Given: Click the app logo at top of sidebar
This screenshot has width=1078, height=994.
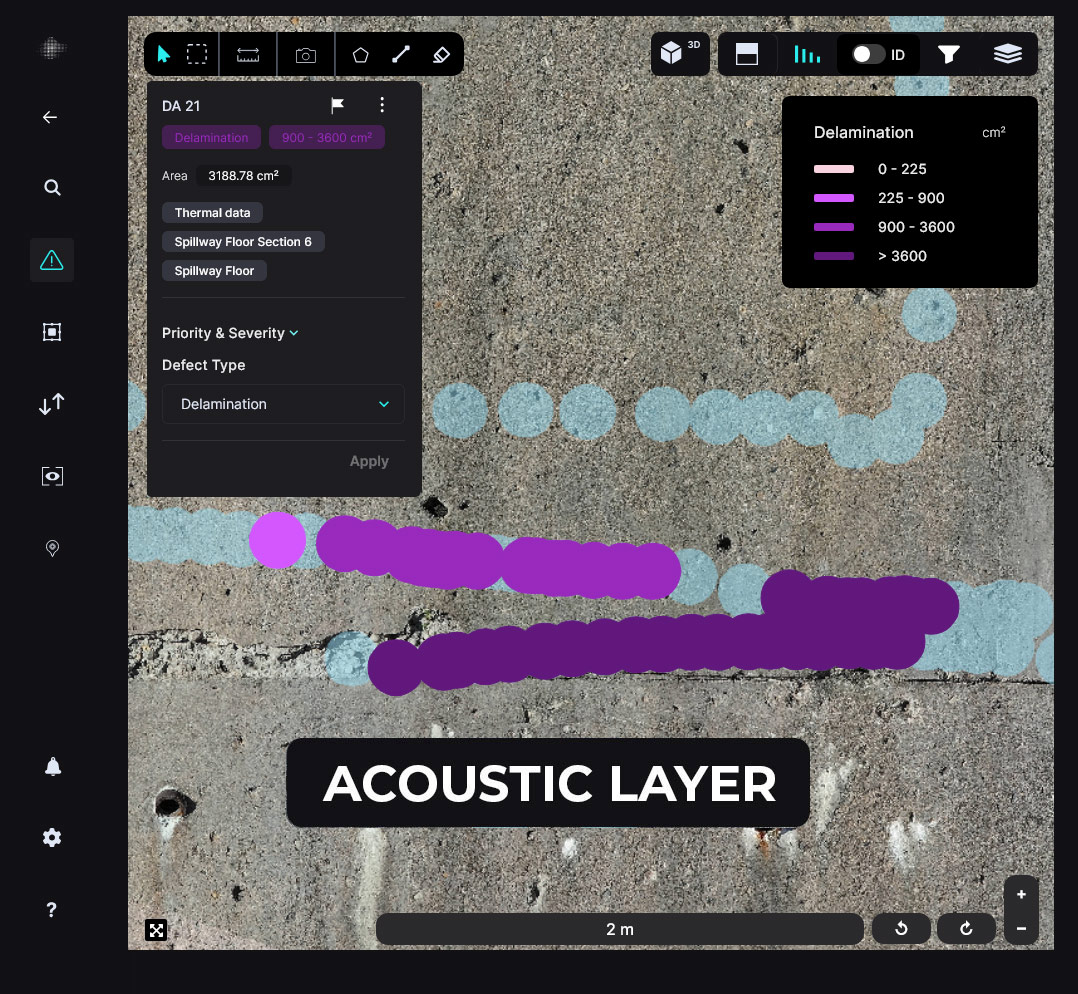Looking at the screenshot, I should coord(52,48).
